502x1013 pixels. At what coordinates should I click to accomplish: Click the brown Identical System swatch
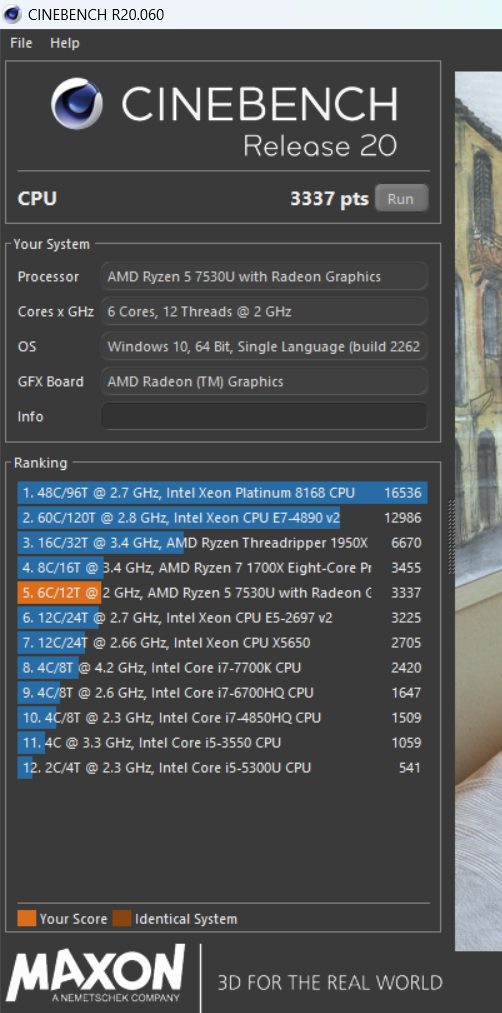121,918
